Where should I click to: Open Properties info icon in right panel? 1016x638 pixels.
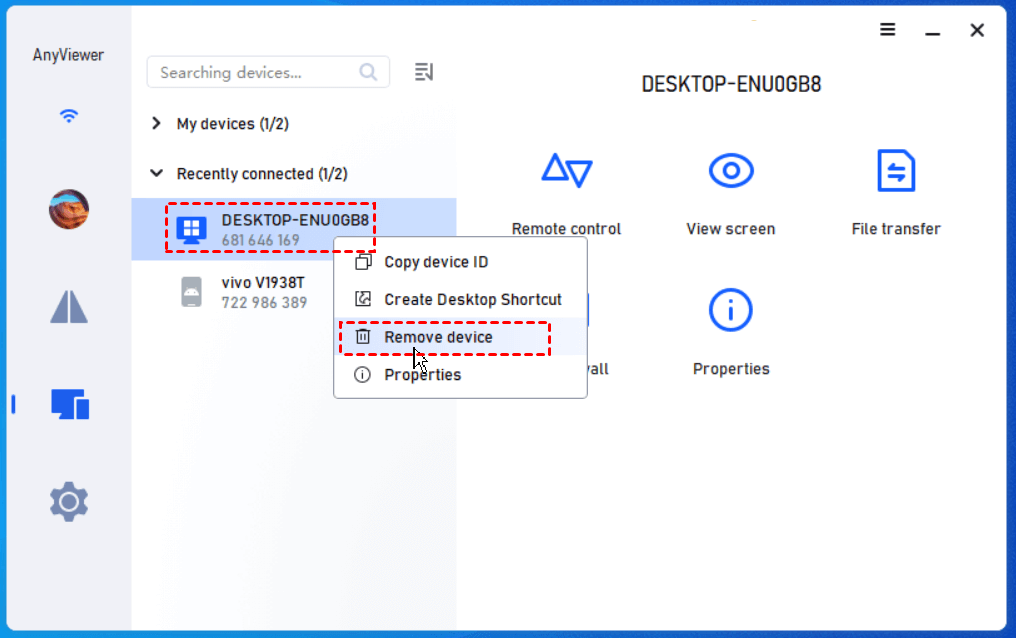click(731, 310)
